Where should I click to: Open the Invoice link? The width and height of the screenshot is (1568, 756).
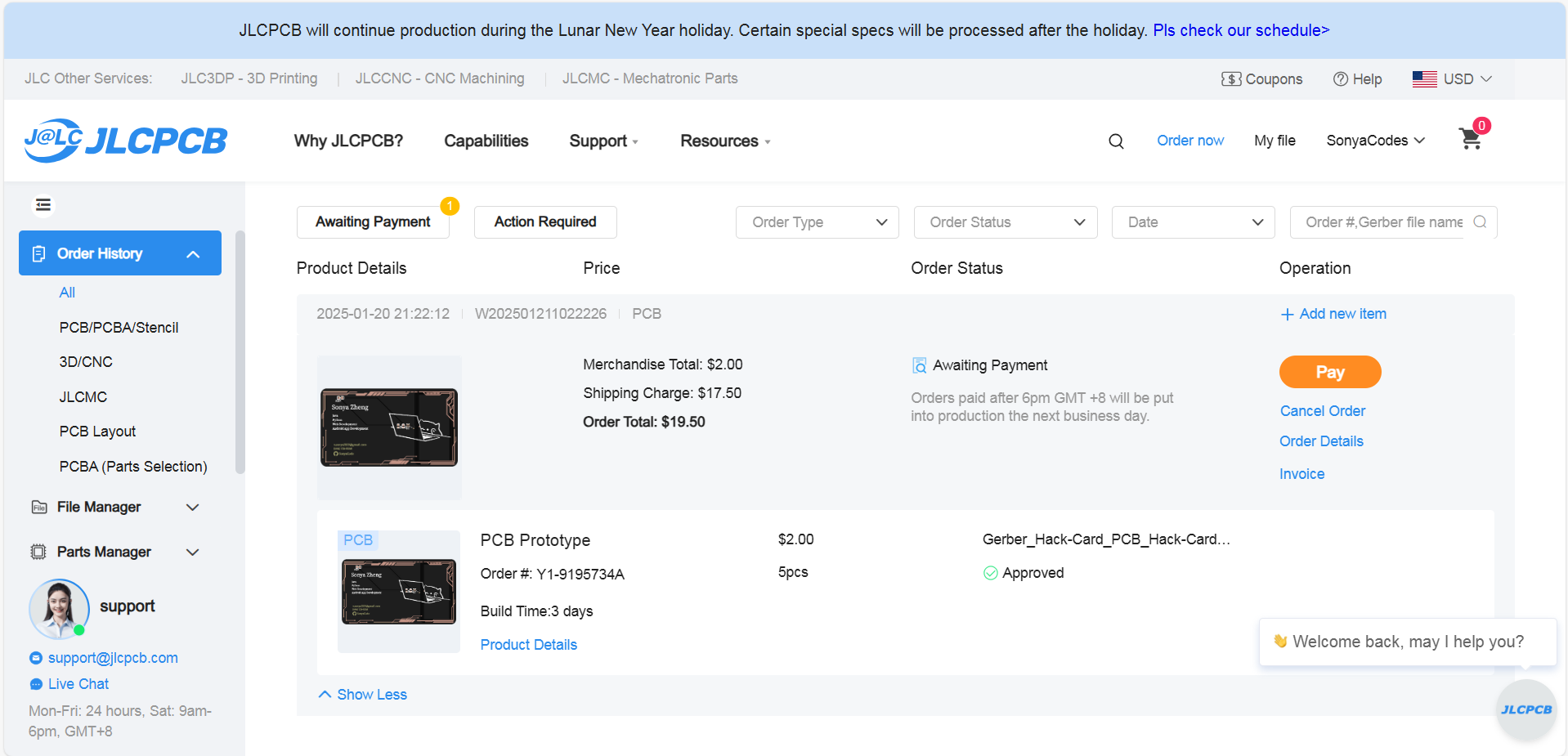click(x=1301, y=474)
